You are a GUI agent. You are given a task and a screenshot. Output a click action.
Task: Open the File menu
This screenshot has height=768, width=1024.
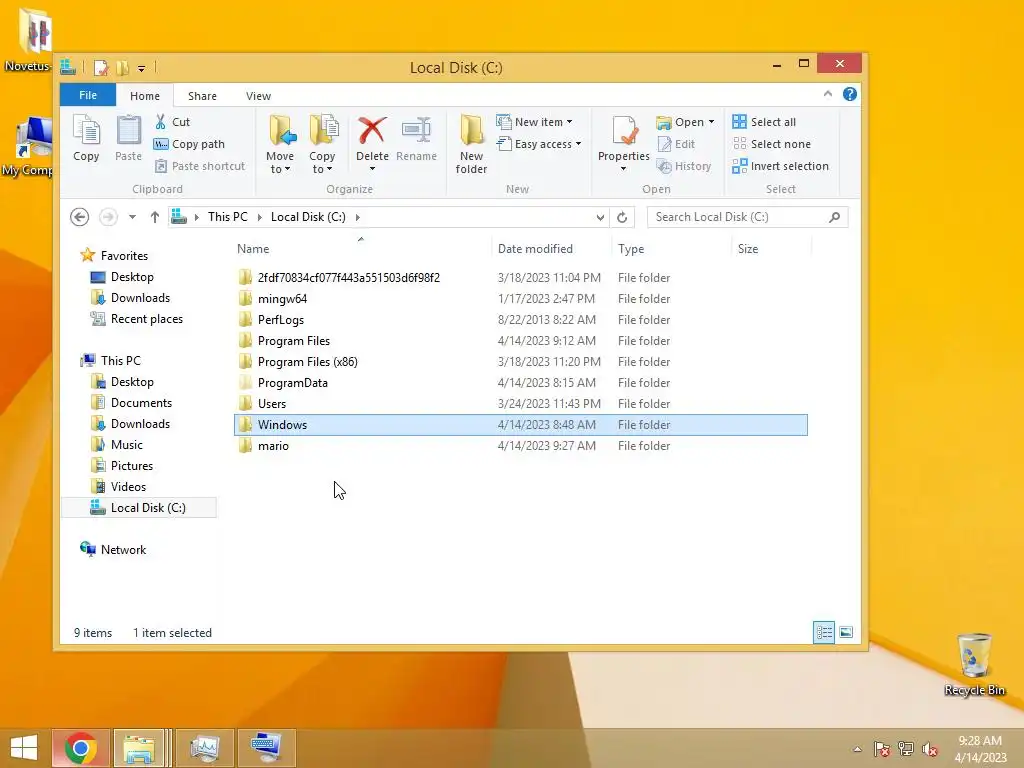click(x=88, y=95)
